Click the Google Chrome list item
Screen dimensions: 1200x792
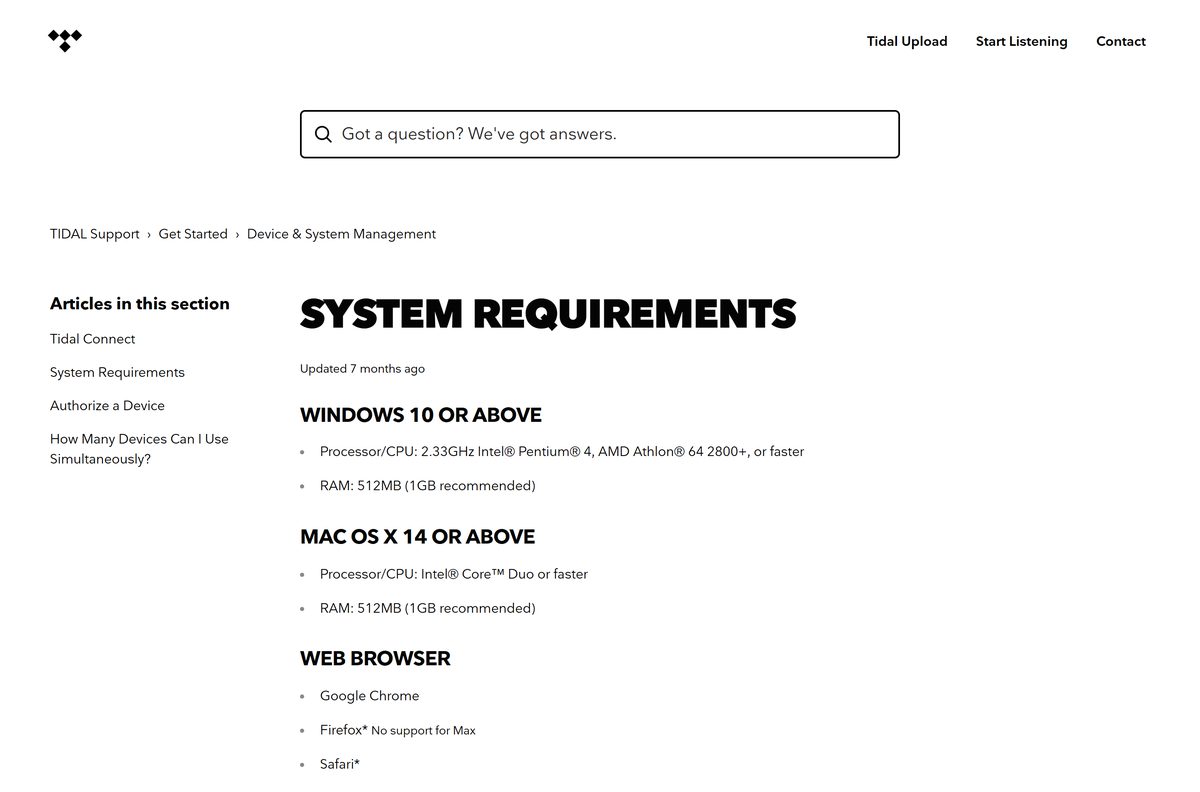click(370, 696)
